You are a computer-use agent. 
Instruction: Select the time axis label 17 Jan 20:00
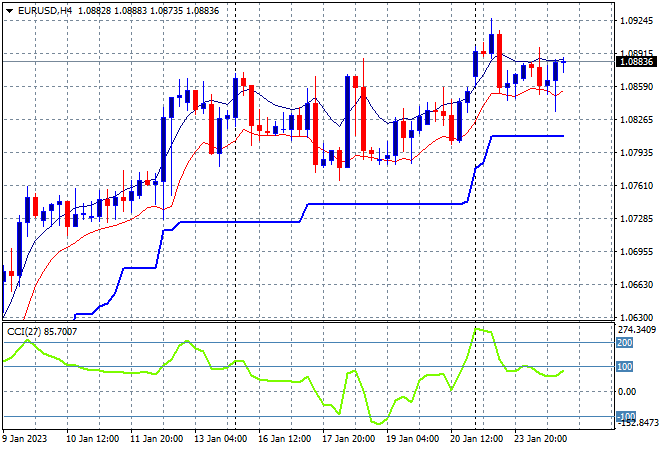coord(349,439)
